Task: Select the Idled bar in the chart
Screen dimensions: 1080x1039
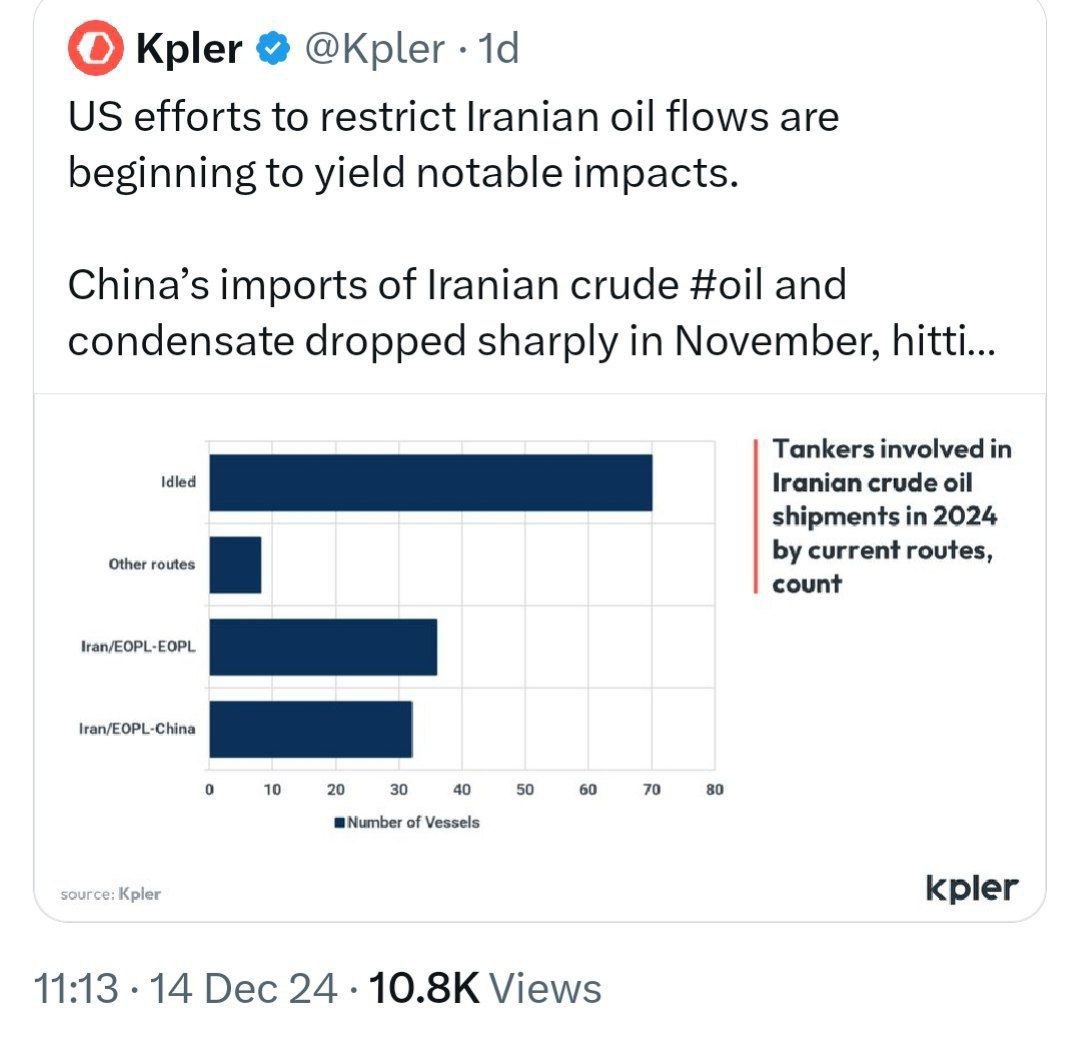Action: 430,482
